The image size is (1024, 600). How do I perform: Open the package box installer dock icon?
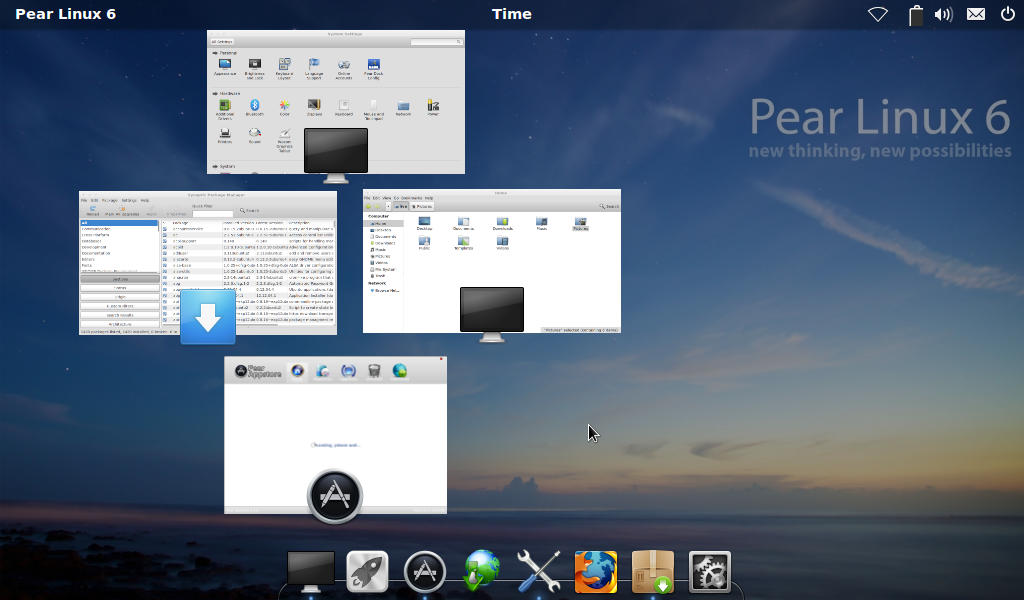click(653, 572)
